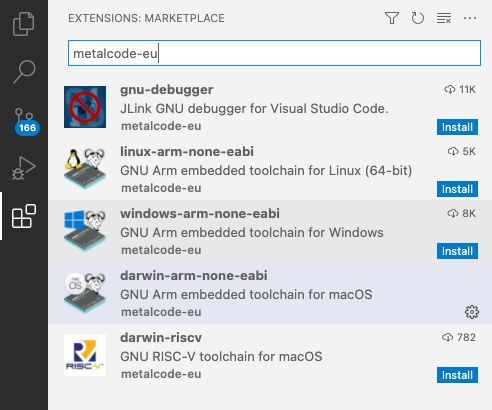Install the windows-arm-none-eabi extension
This screenshot has height=410, width=492.
pyautogui.click(x=457, y=251)
